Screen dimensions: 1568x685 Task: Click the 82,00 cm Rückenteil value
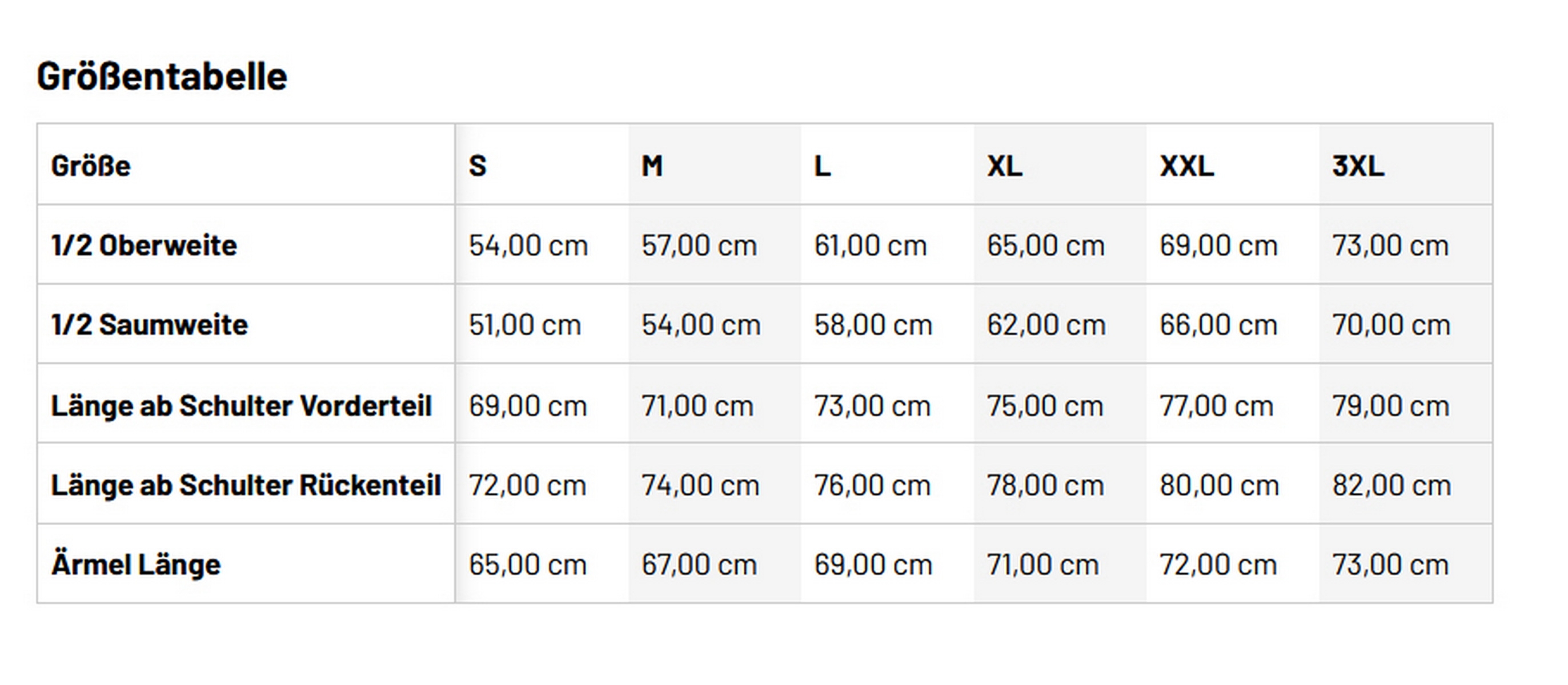[x=1391, y=485]
